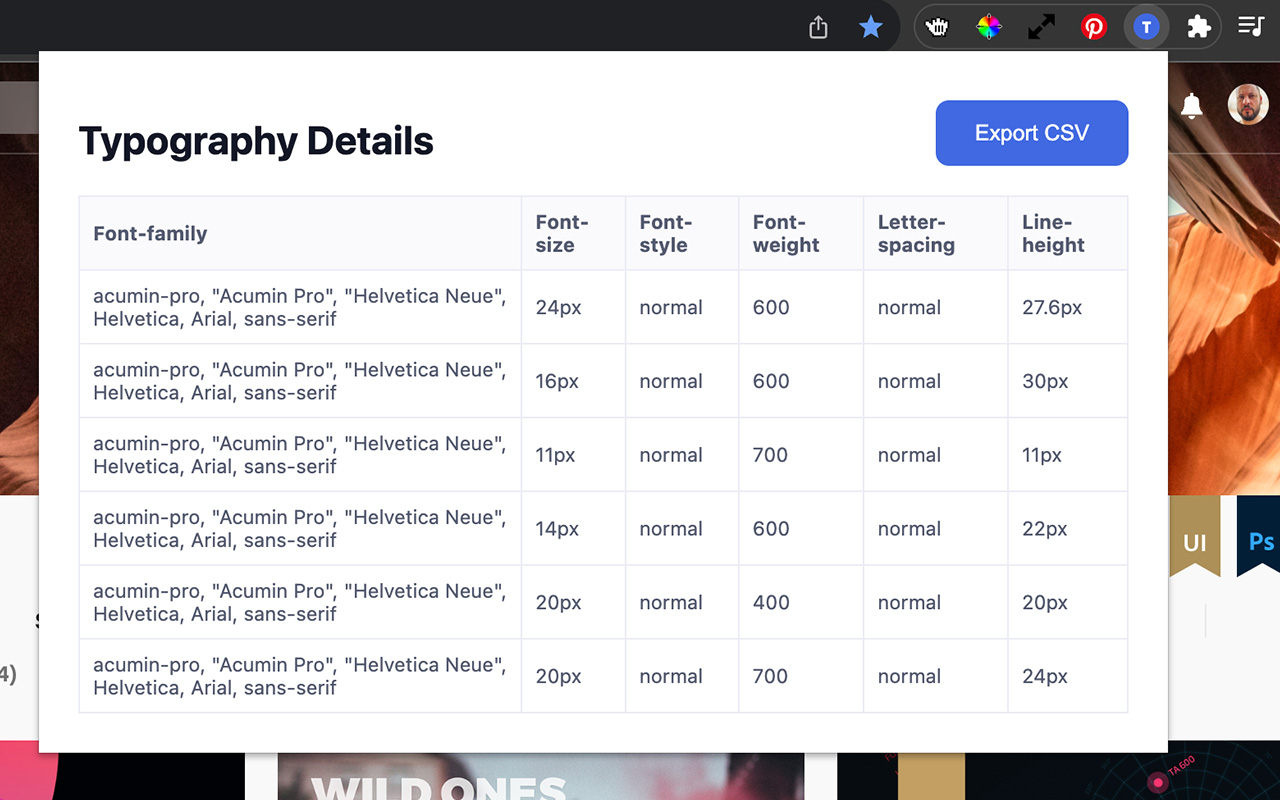Open the profile avatar on the page
1280x800 pixels.
click(x=1248, y=104)
